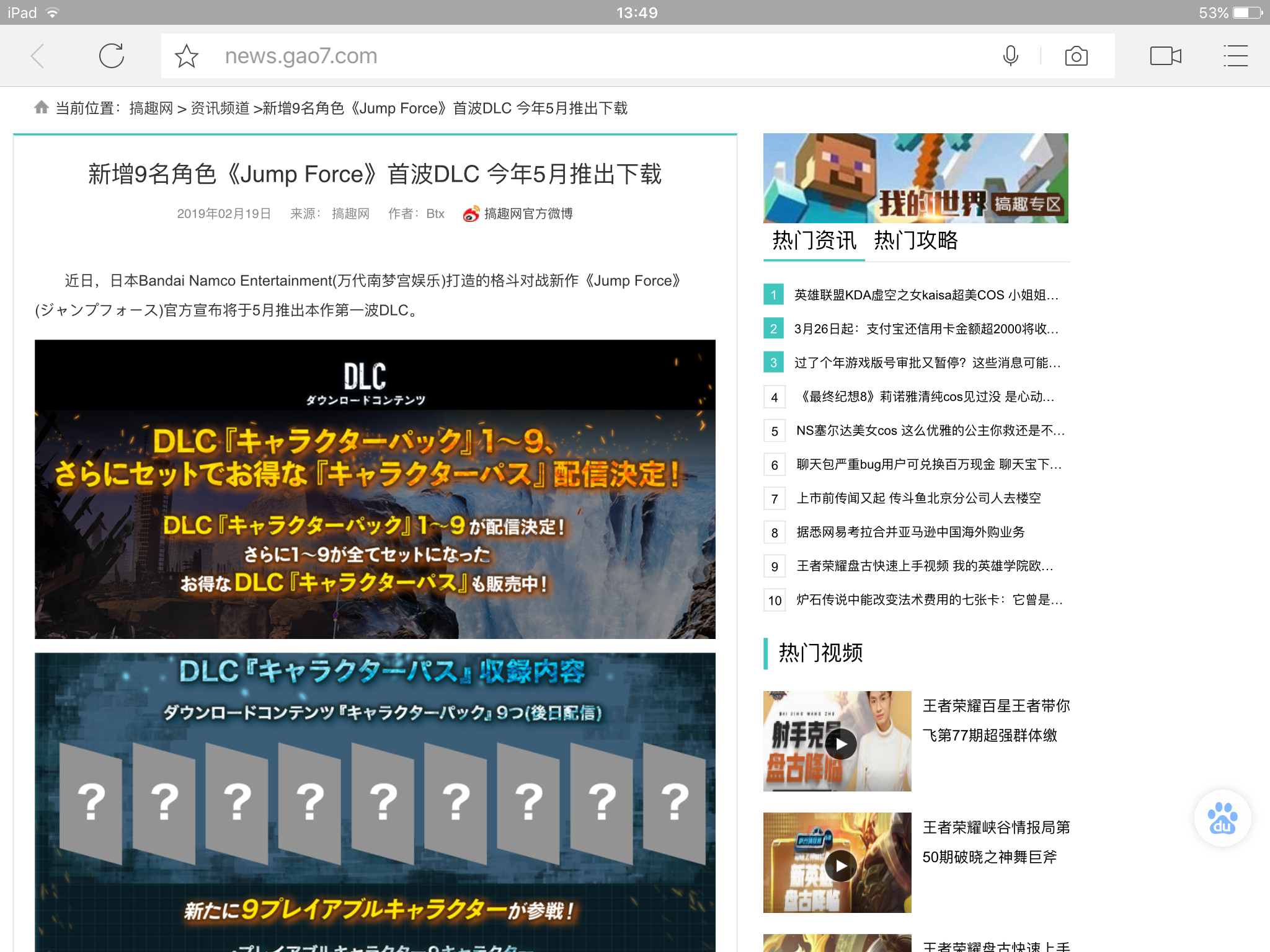This screenshot has height=952, width=1270.
Task: Open top news about 英雄联盟KDA kaisa COS
Action: click(926, 295)
